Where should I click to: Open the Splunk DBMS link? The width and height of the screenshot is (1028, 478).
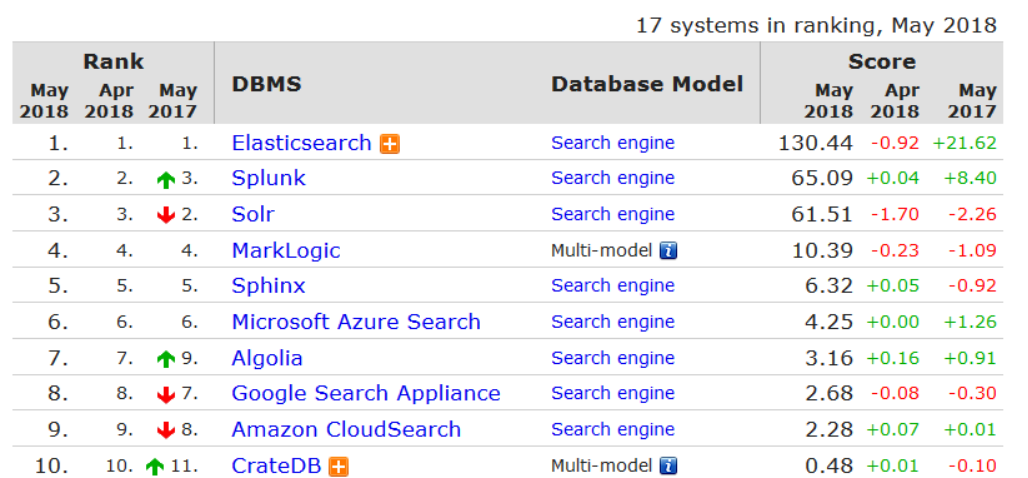click(x=268, y=178)
